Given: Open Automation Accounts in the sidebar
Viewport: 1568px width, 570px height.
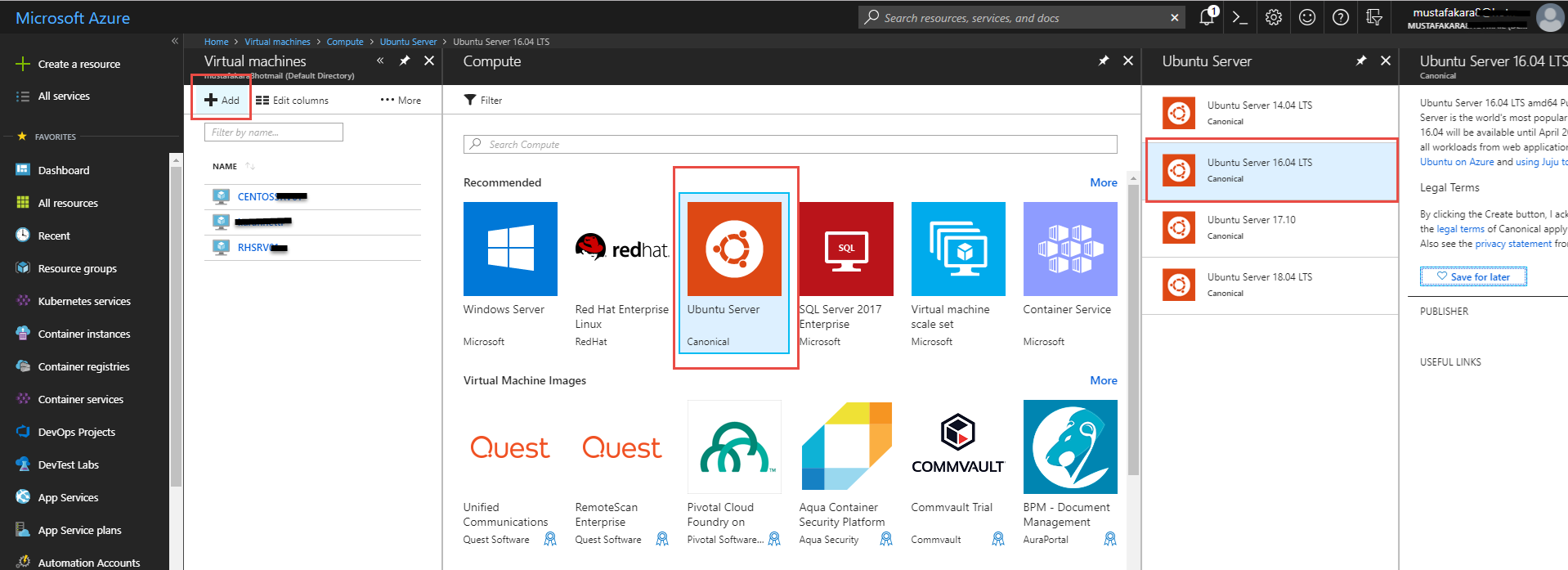Looking at the screenshot, I should pos(88,563).
